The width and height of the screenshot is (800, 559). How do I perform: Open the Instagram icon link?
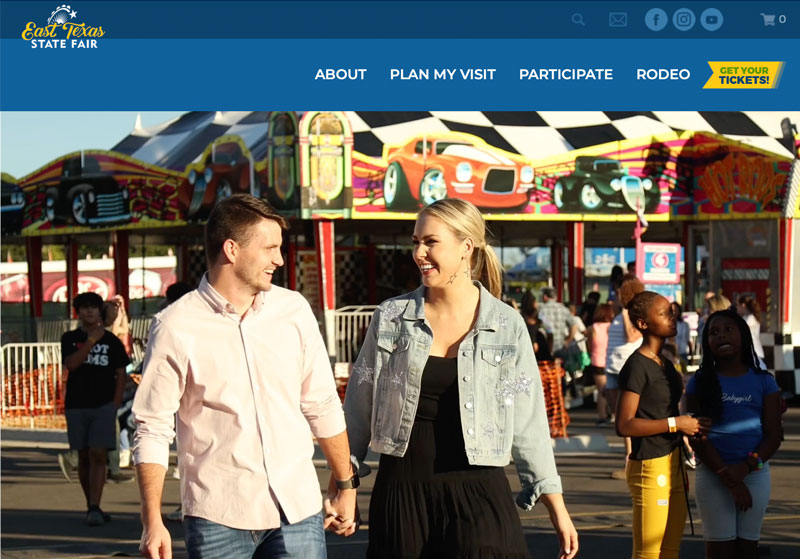(684, 19)
